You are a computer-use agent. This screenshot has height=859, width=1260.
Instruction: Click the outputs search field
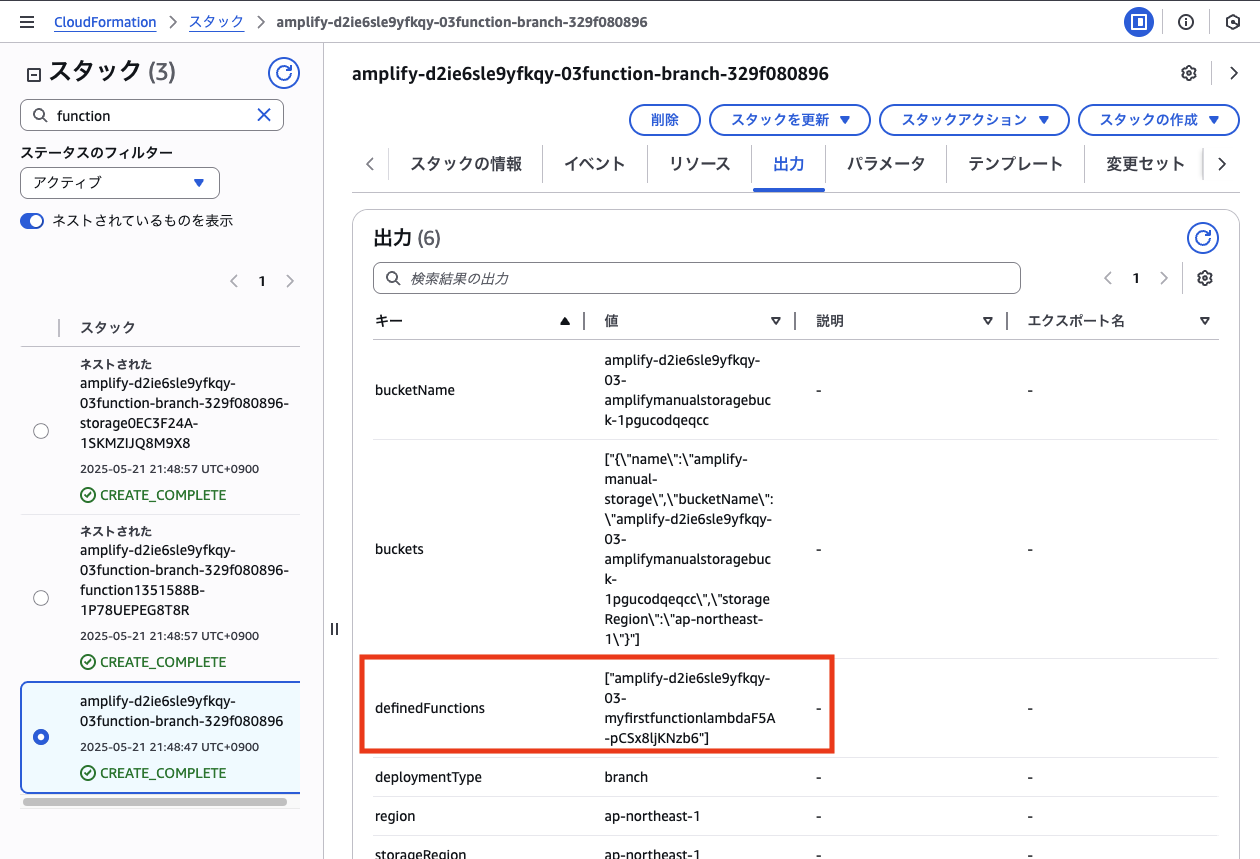(x=697, y=278)
